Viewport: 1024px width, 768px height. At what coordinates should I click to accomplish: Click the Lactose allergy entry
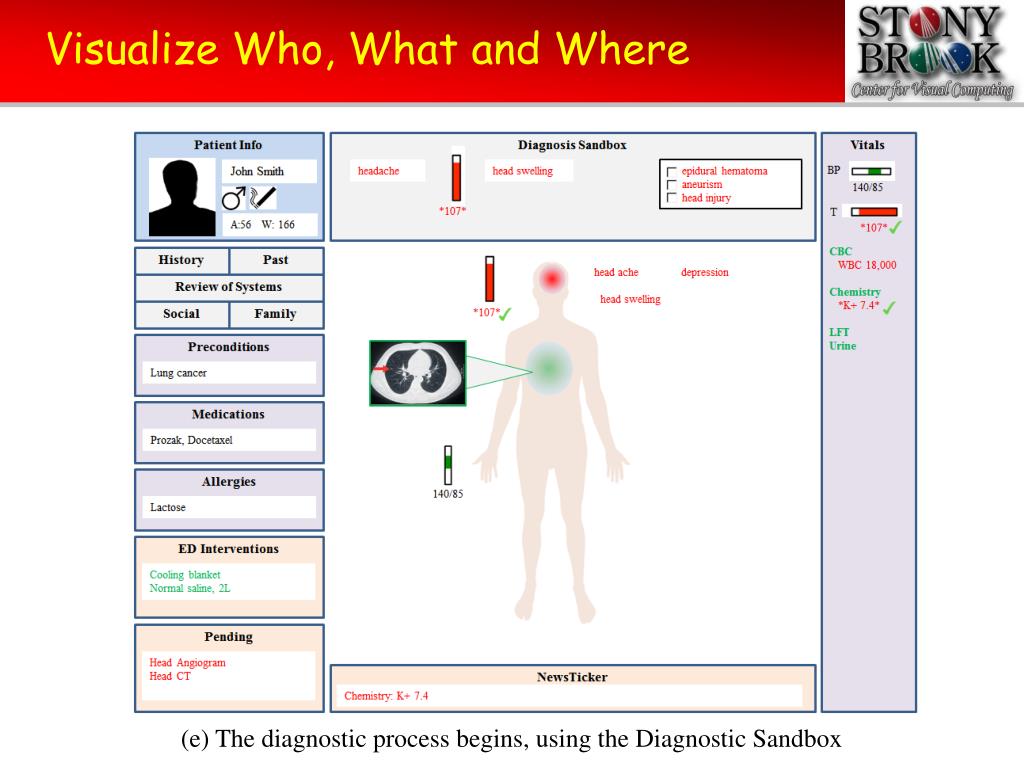[229, 507]
